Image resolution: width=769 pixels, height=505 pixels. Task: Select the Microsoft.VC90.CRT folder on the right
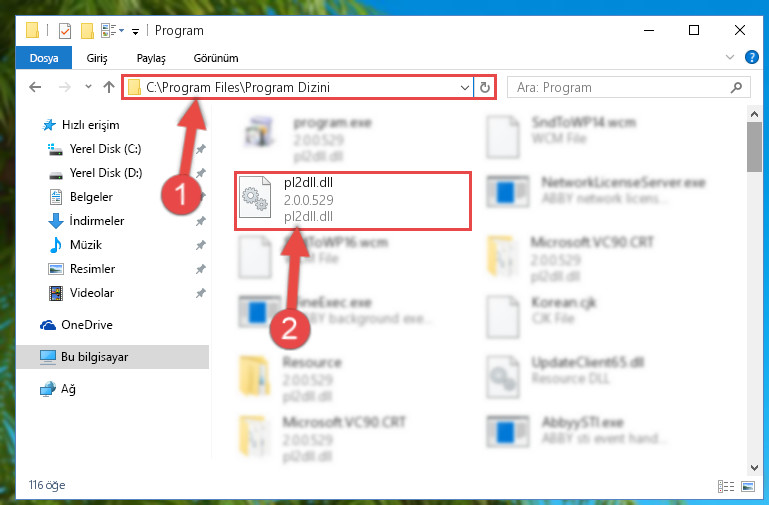(x=570, y=259)
